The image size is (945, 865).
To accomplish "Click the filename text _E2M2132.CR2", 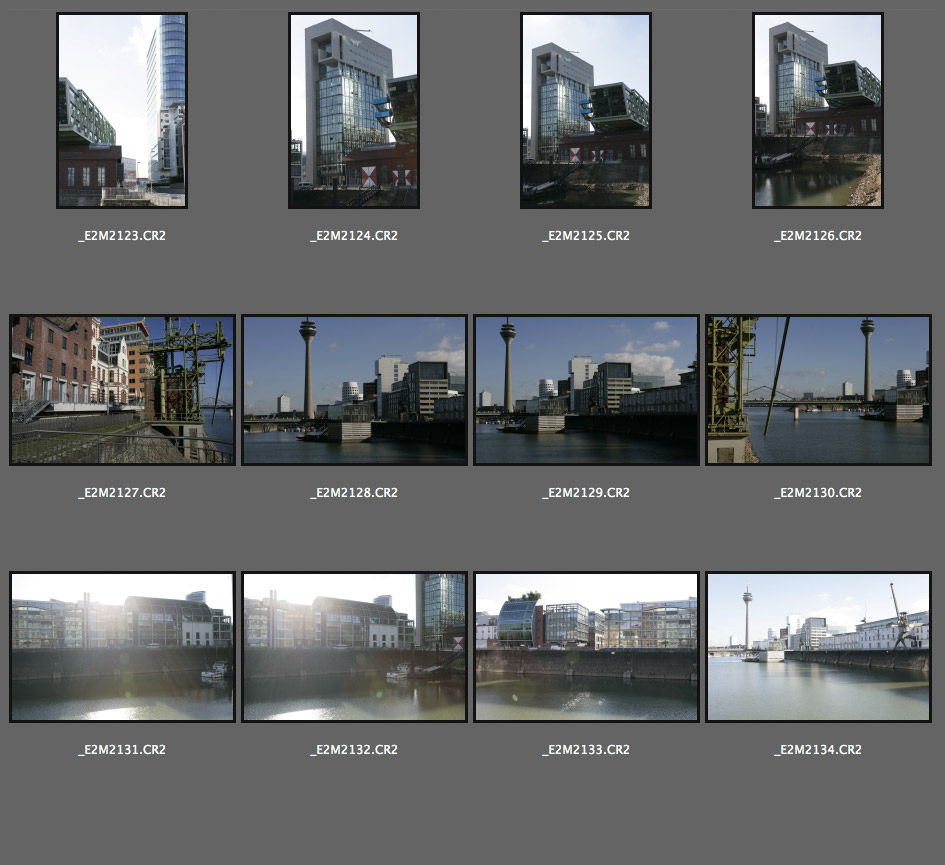I will pos(354,750).
